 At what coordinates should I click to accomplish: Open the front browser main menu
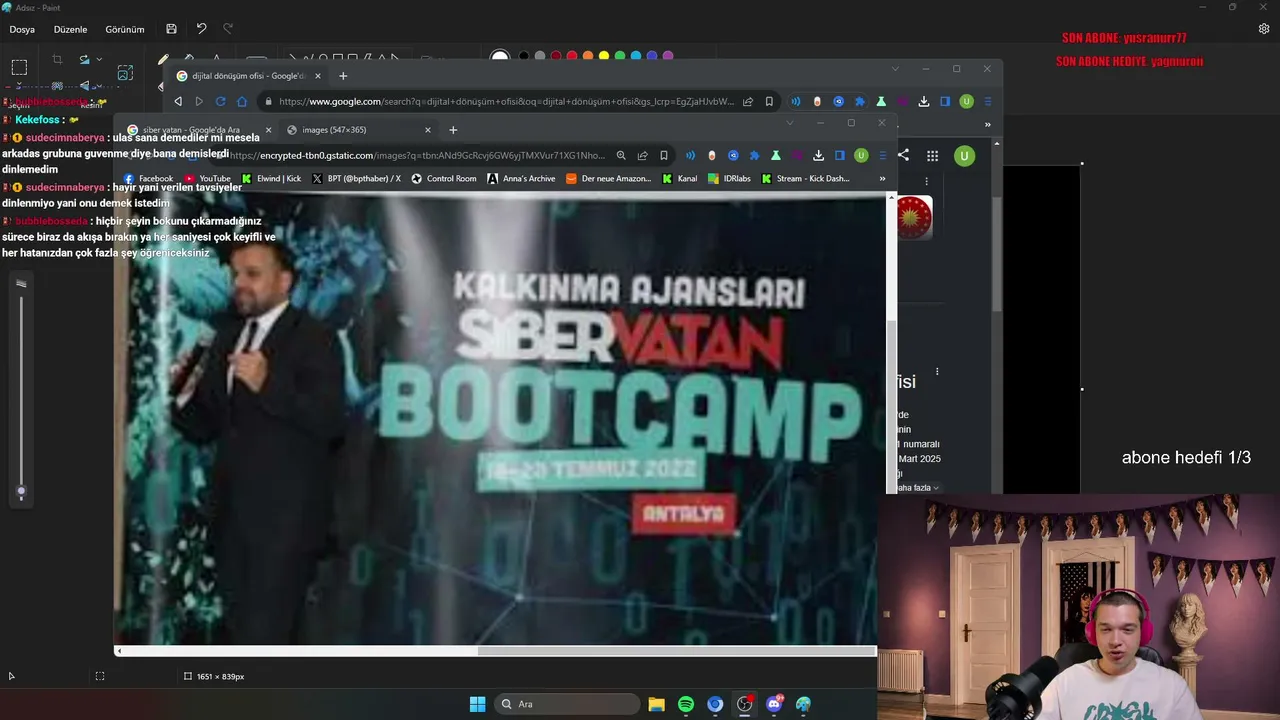click(882, 155)
